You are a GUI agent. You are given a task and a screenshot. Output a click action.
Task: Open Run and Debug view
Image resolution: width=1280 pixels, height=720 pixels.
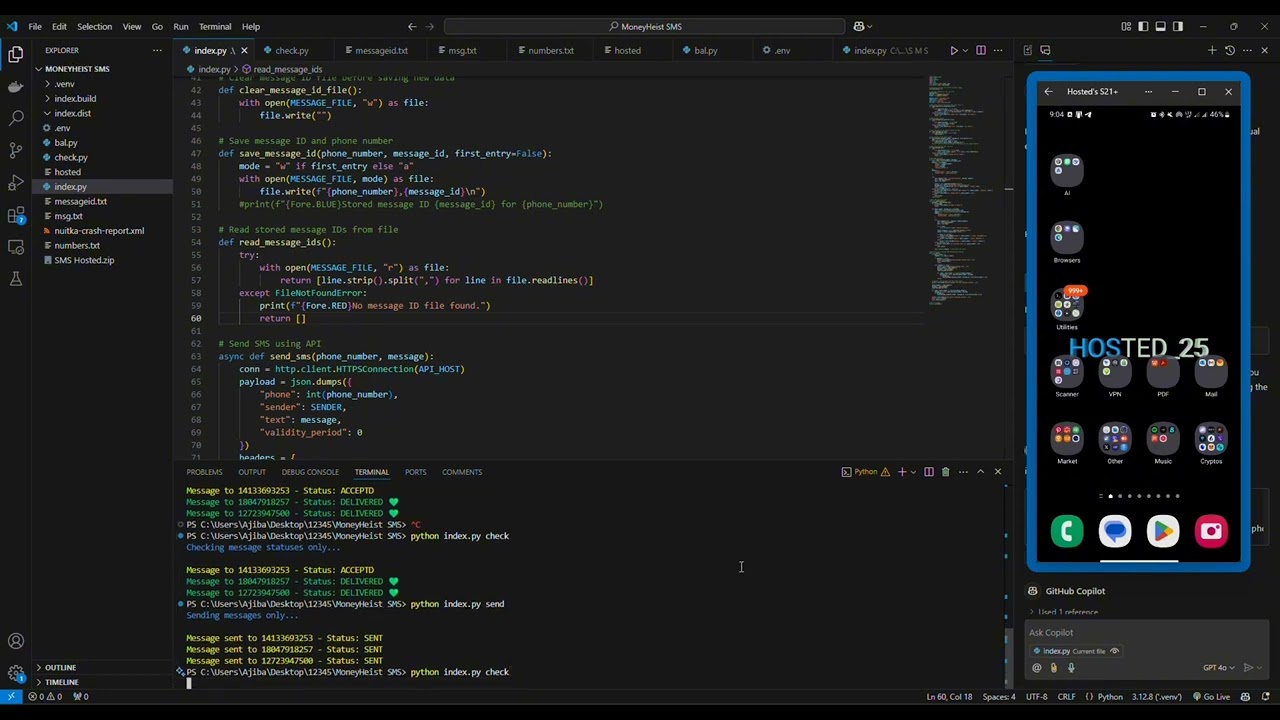click(x=15, y=183)
